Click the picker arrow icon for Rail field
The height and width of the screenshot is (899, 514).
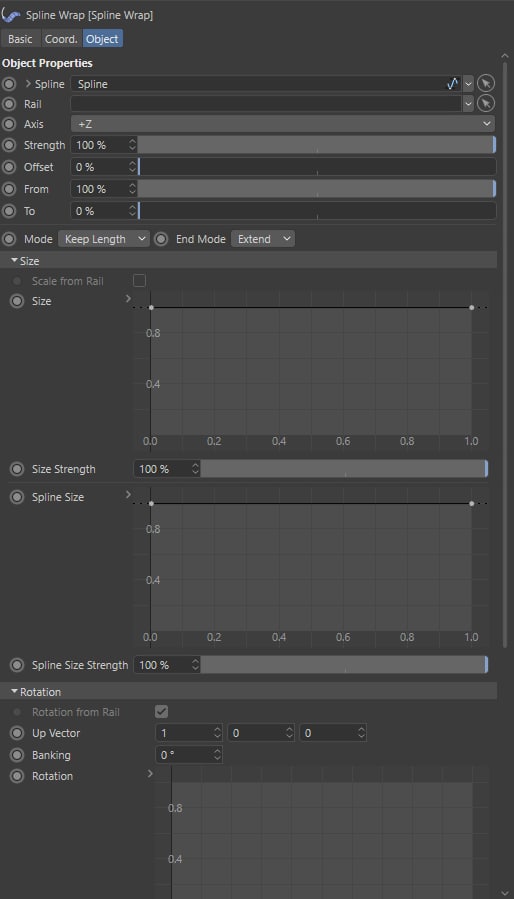click(486, 104)
